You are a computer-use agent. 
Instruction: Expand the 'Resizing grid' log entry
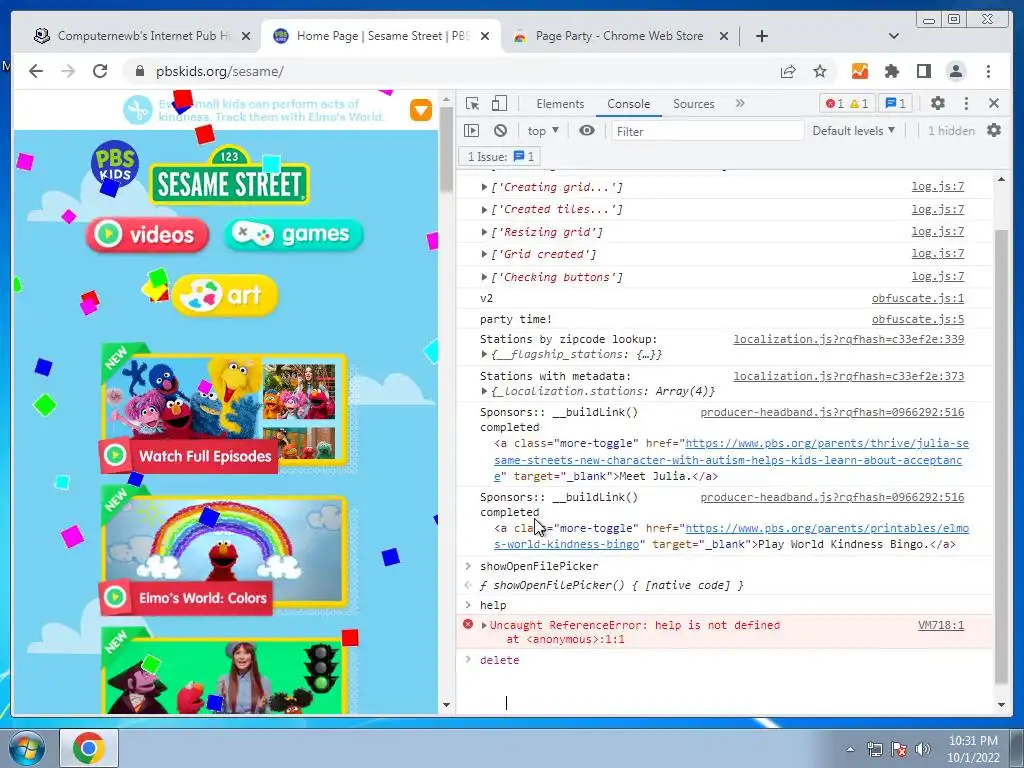(x=484, y=232)
